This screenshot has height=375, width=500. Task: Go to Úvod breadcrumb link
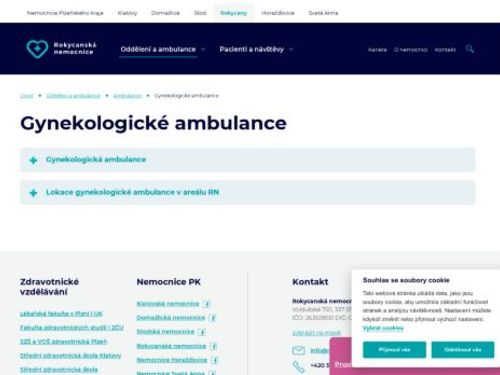(27, 96)
